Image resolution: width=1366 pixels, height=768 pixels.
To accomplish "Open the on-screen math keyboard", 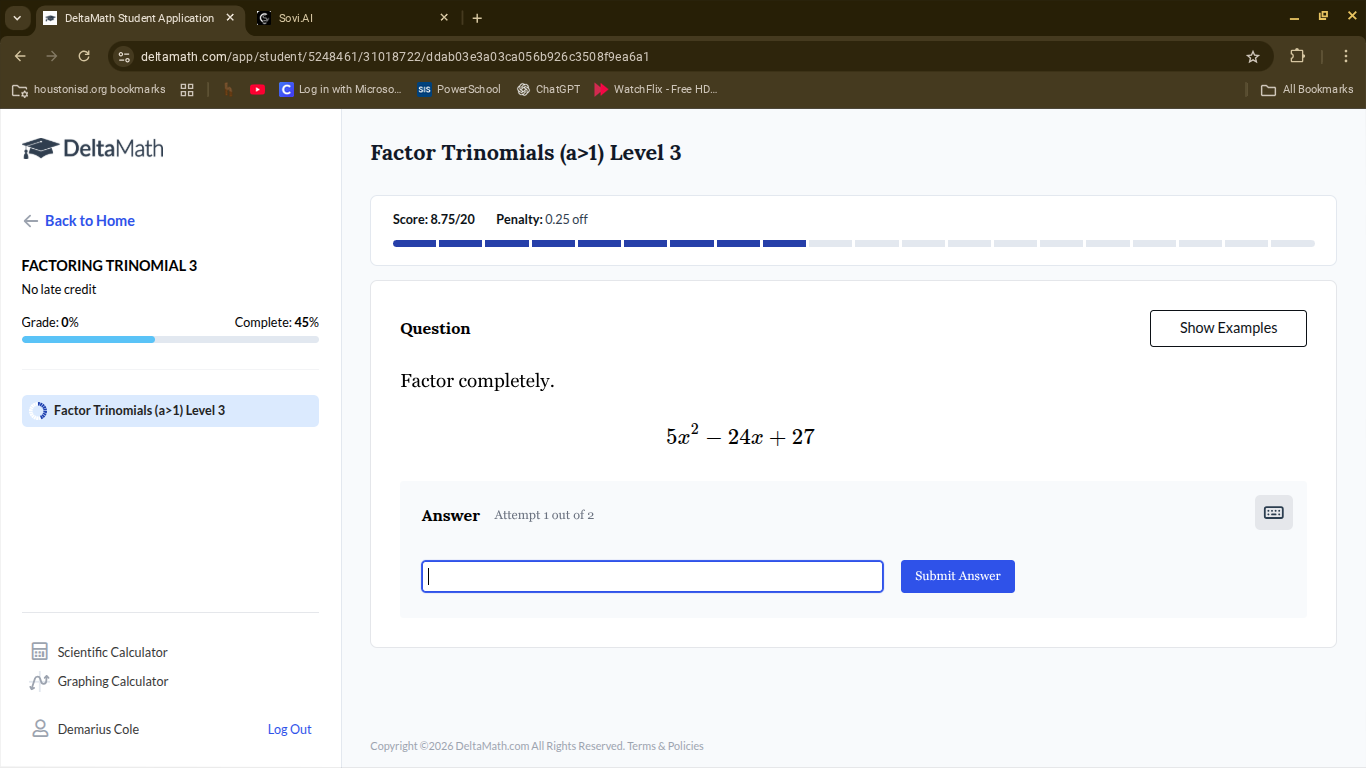I will [1273, 512].
